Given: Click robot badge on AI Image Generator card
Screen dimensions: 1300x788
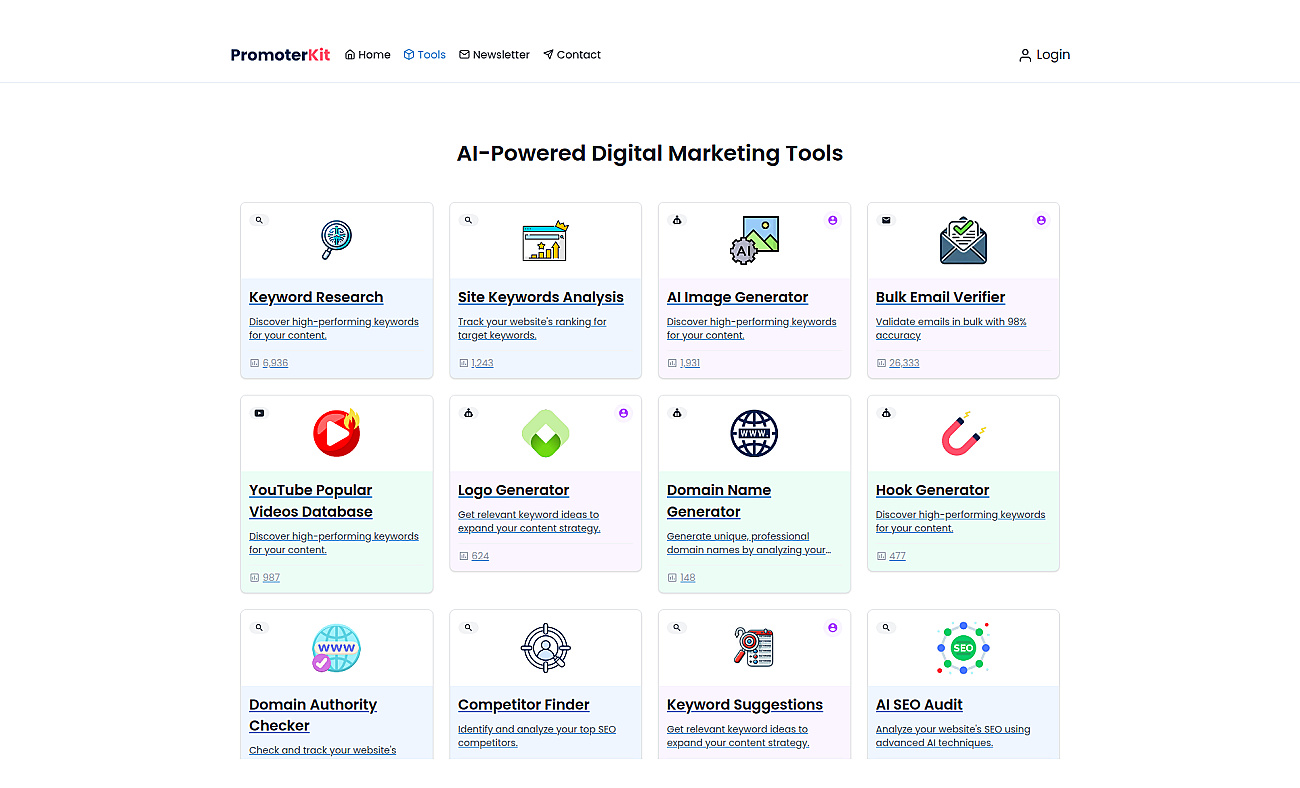Looking at the screenshot, I should [677, 220].
